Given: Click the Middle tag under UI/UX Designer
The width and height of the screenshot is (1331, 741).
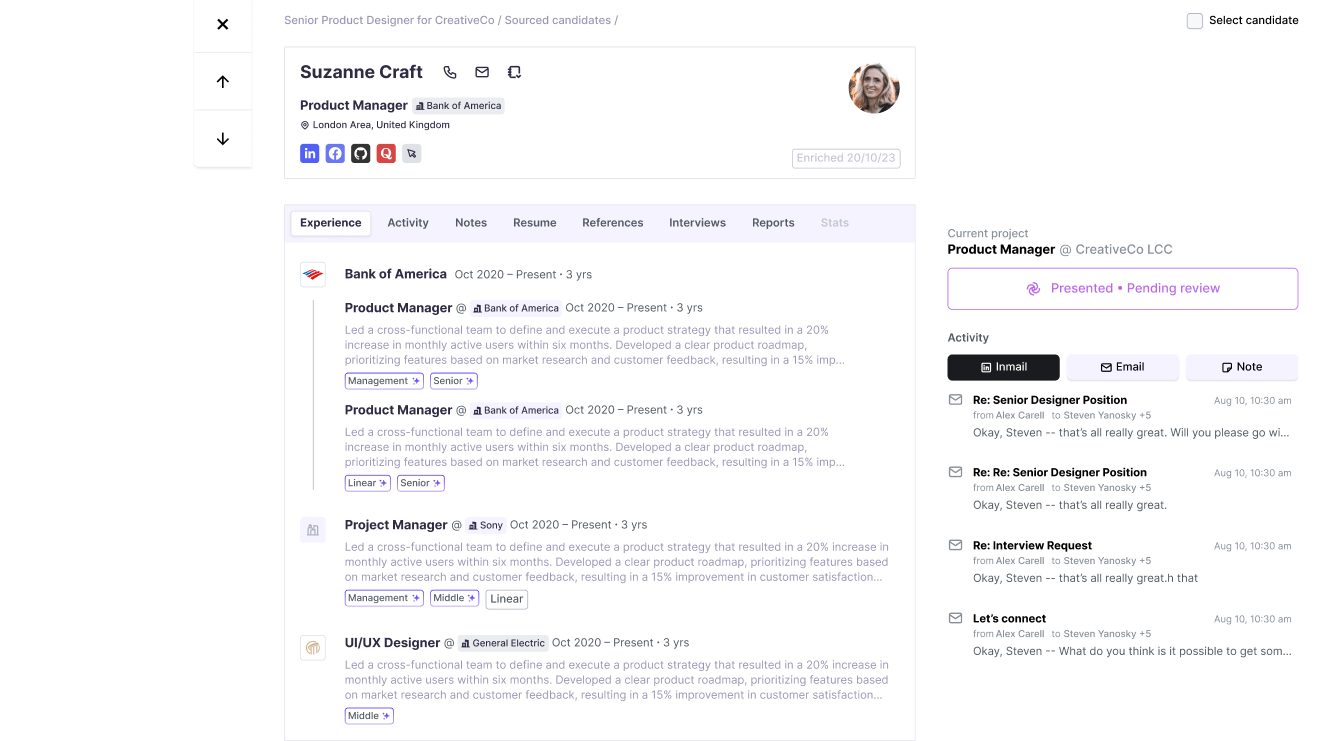Looking at the screenshot, I should 369,716.
